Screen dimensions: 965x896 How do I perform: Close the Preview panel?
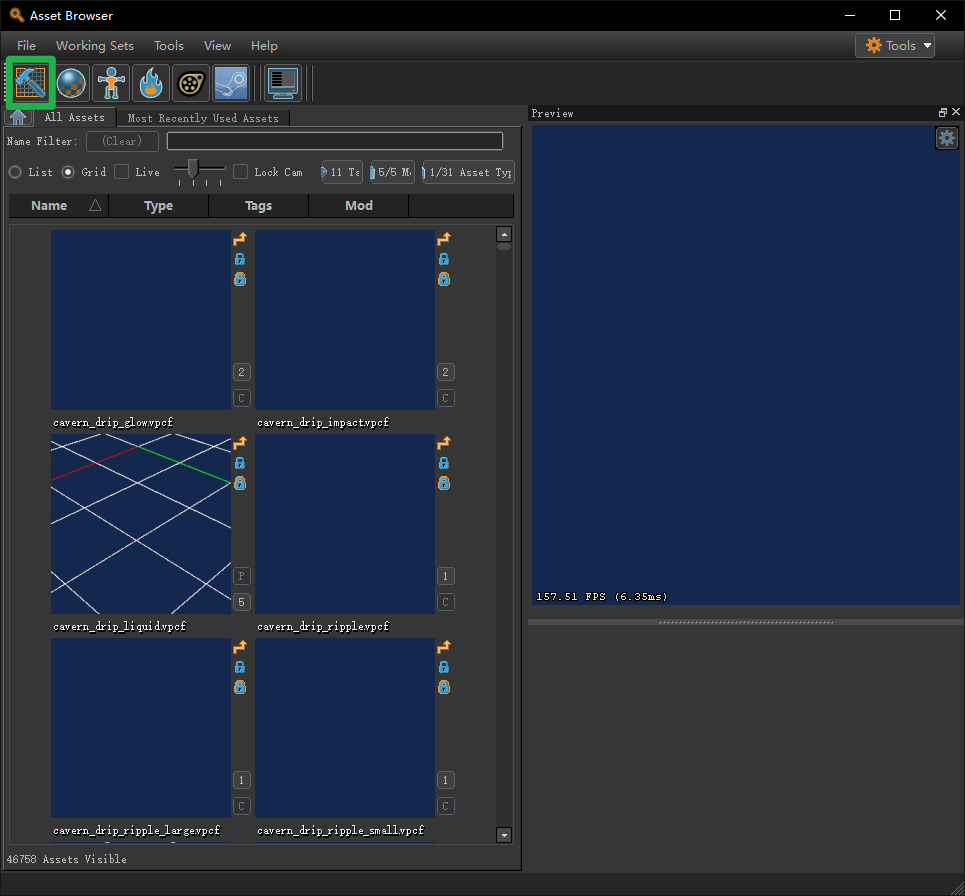[x=956, y=112]
